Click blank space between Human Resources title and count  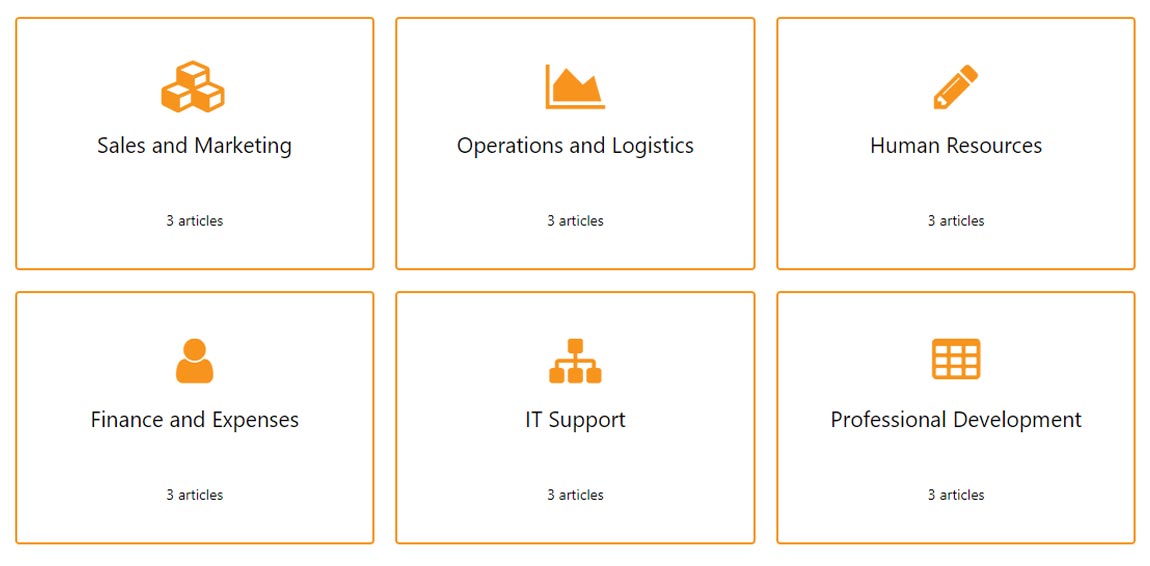click(956, 185)
